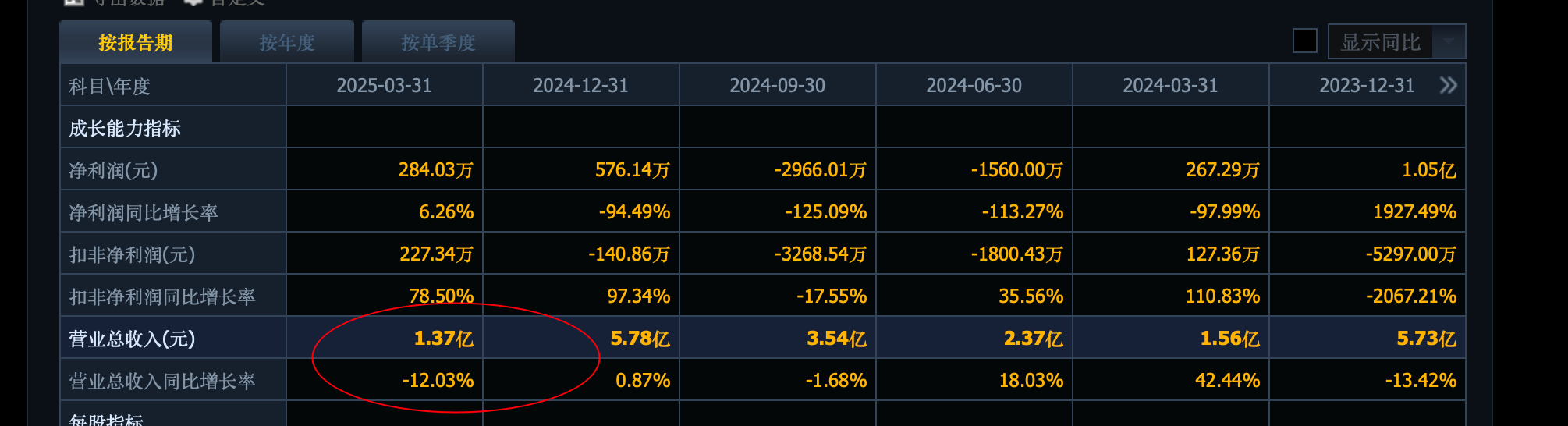Click the 科目\年度 header cell

109,86
